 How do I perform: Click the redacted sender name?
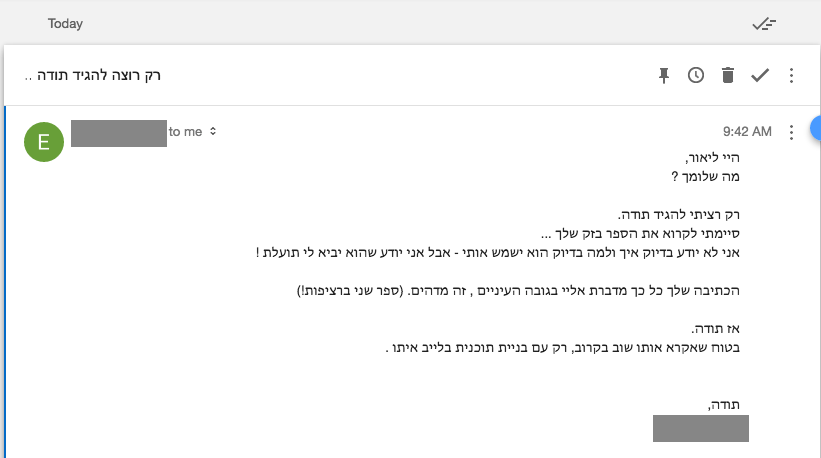click(119, 132)
